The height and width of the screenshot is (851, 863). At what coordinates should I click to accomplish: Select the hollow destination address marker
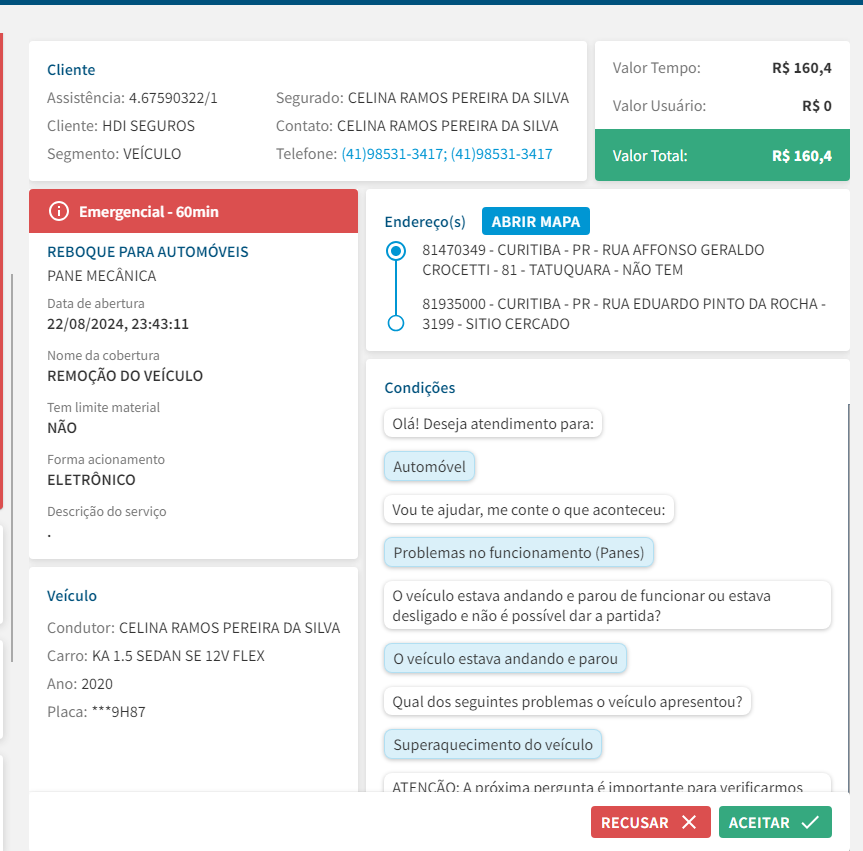click(395, 322)
